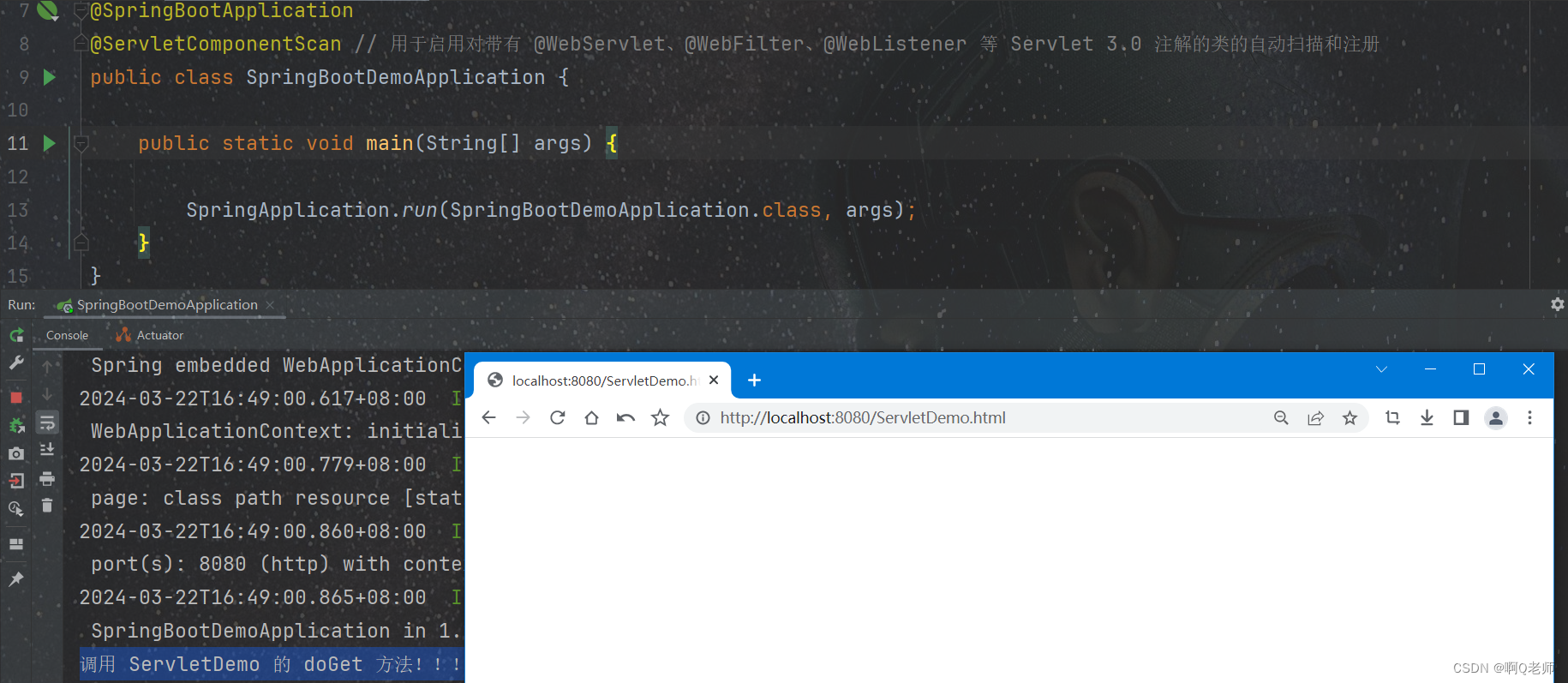Open browser tab search chevron
The image size is (1568, 683).
click(1381, 369)
